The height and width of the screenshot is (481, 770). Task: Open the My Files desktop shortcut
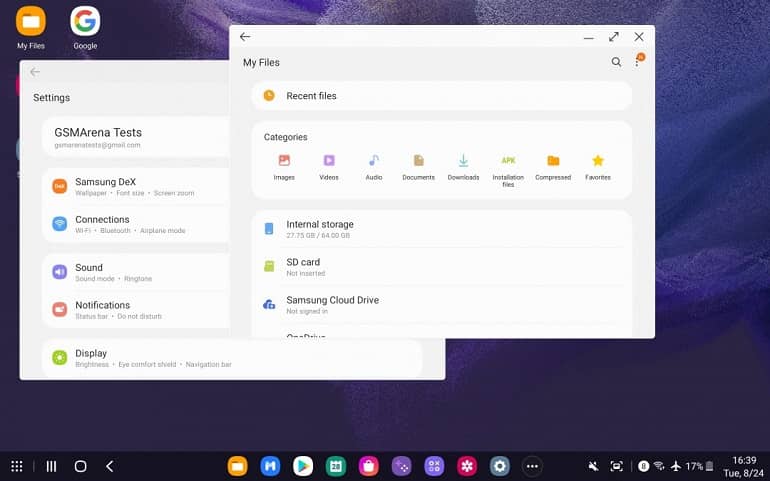[30, 28]
